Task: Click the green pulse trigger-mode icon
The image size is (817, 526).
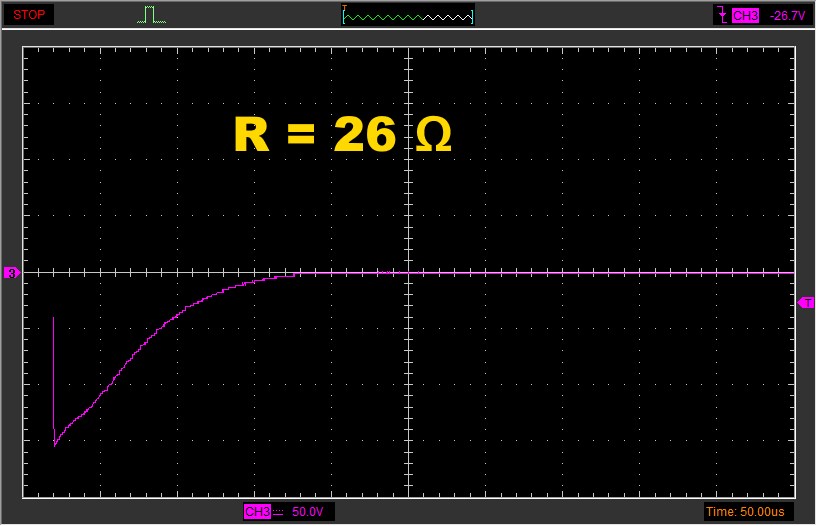Action: coord(151,15)
